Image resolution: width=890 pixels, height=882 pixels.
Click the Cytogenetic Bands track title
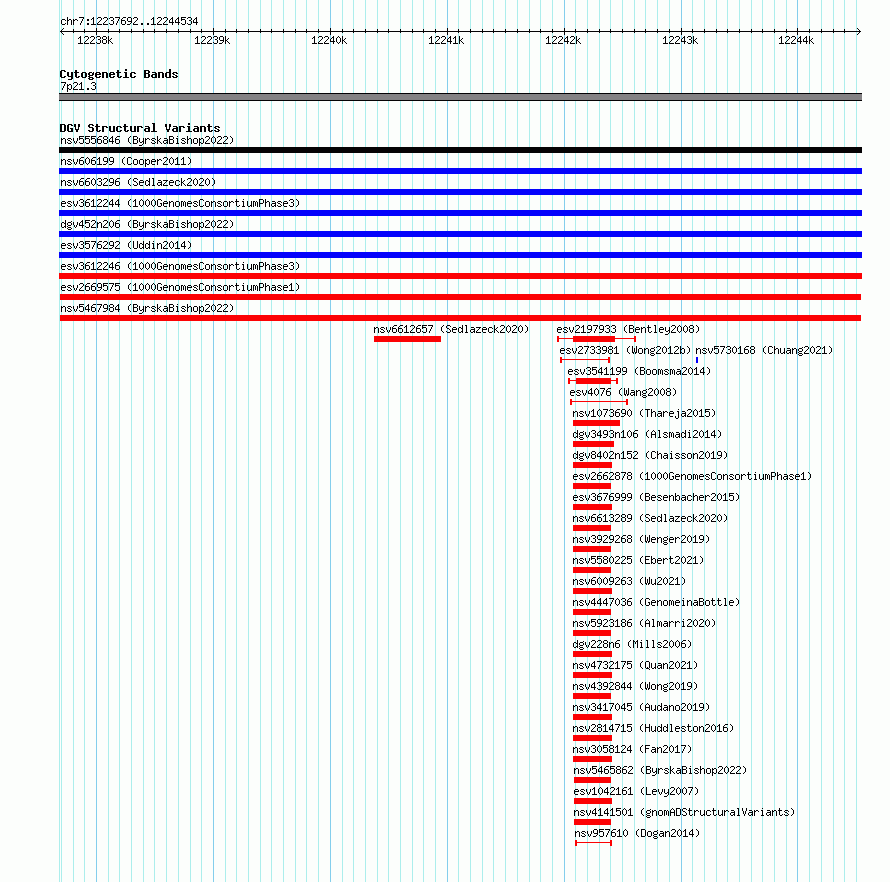click(x=119, y=74)
